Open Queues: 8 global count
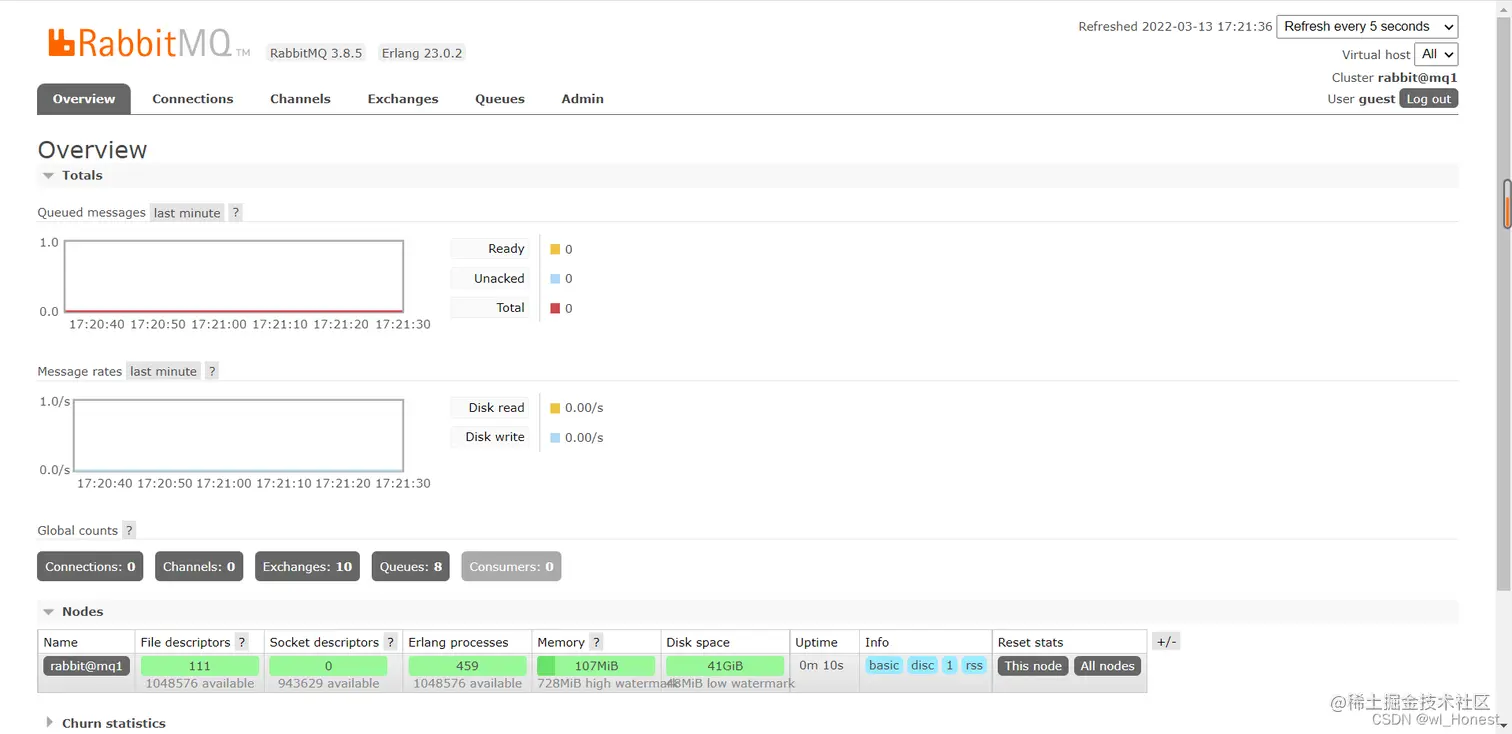 (x=410, y=566)
